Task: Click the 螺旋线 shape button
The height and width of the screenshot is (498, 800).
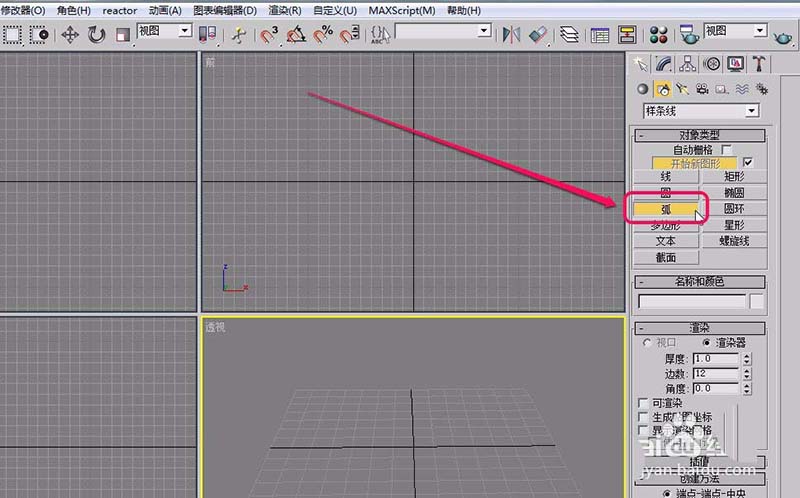Action: click(734, 241)
